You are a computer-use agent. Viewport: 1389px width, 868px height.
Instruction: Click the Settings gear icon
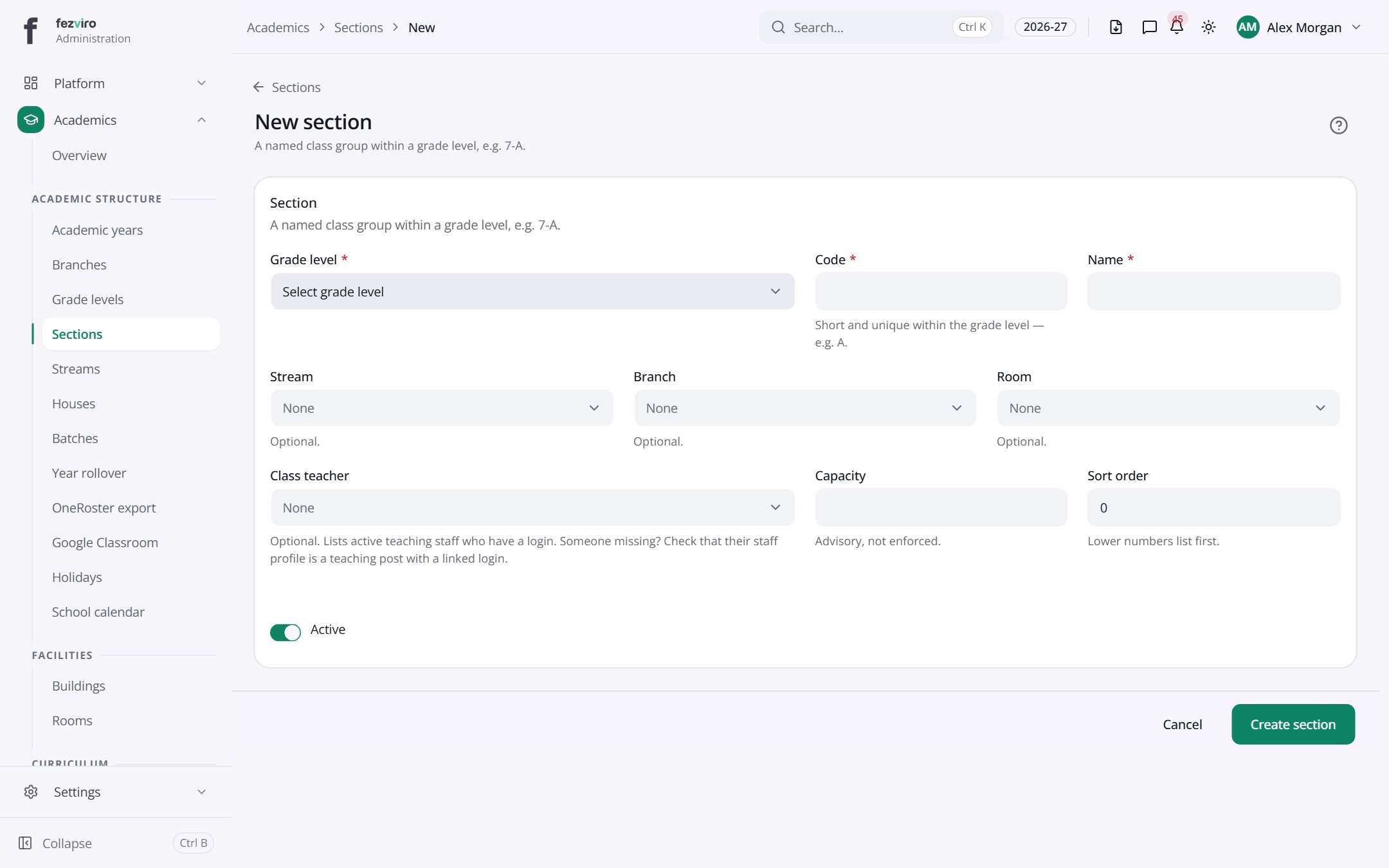click(x=31, y=791)
